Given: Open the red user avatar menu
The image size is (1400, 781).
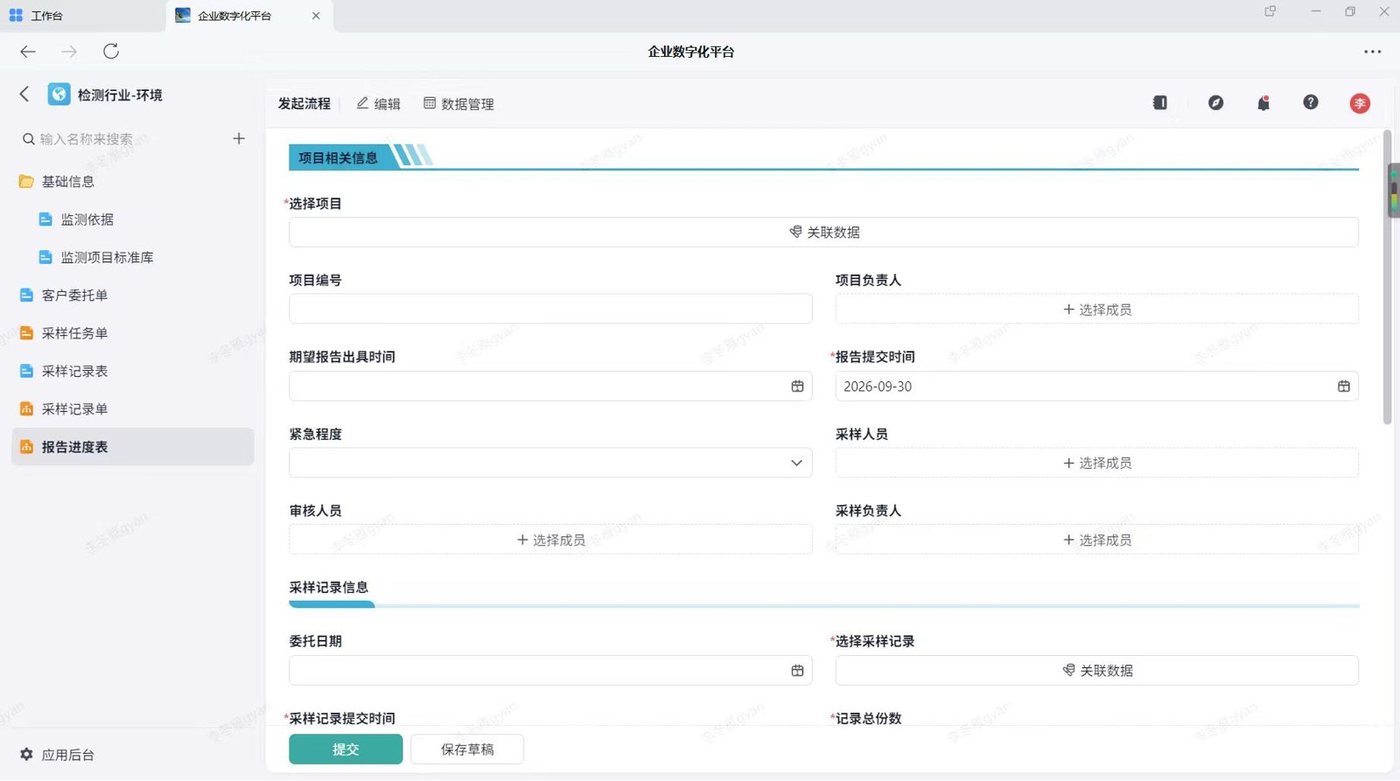Looking at the screenshot, I should pyautogui.click(x=1360, y=103).
